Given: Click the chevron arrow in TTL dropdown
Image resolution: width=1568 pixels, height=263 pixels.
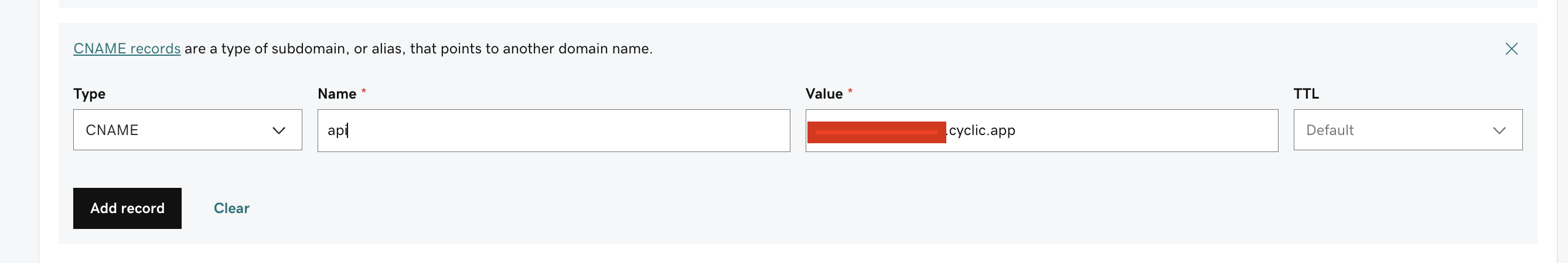Looking at the screenshot, I should [1499, 130].
